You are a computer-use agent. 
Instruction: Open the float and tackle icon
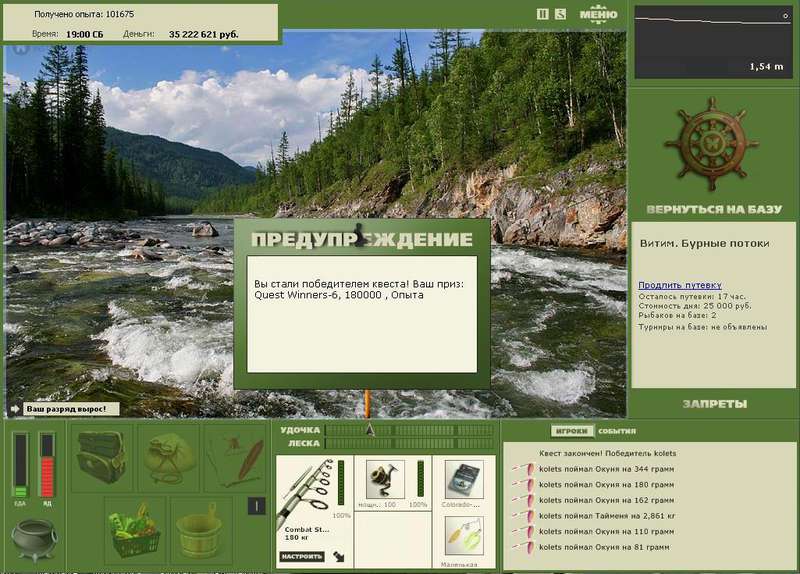point(235,457)
